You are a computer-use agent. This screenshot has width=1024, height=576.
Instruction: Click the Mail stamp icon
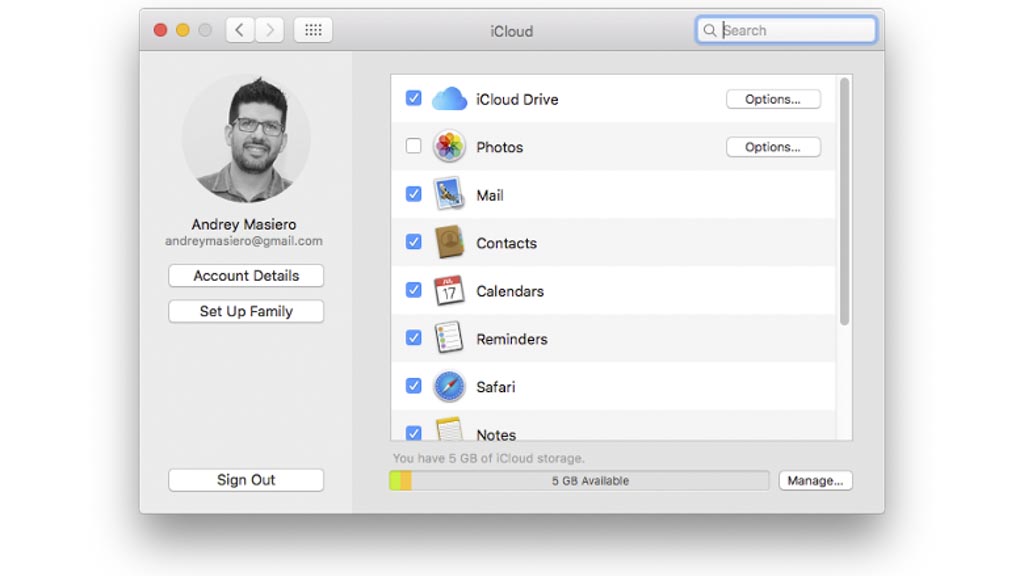(x=449, y=195)
